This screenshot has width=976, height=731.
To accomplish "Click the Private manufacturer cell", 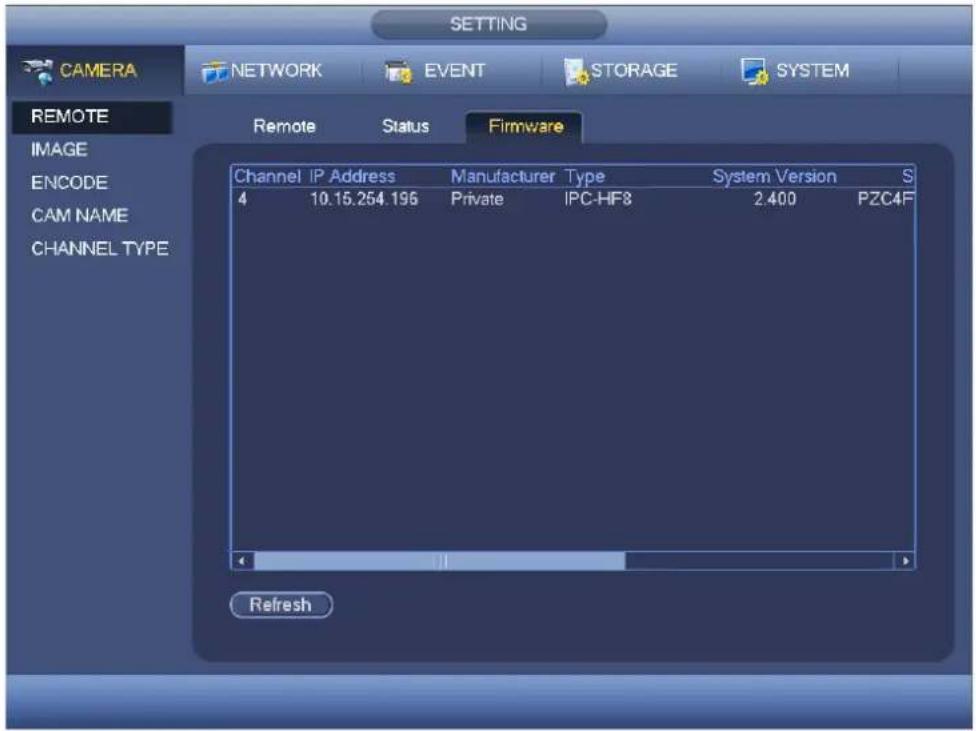I will click(477, 199).
